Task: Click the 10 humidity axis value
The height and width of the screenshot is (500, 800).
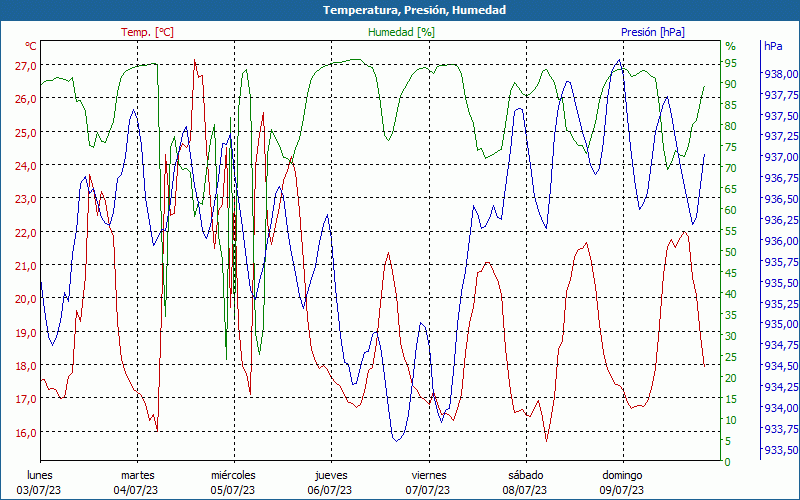Action: (x=731, y=420)
